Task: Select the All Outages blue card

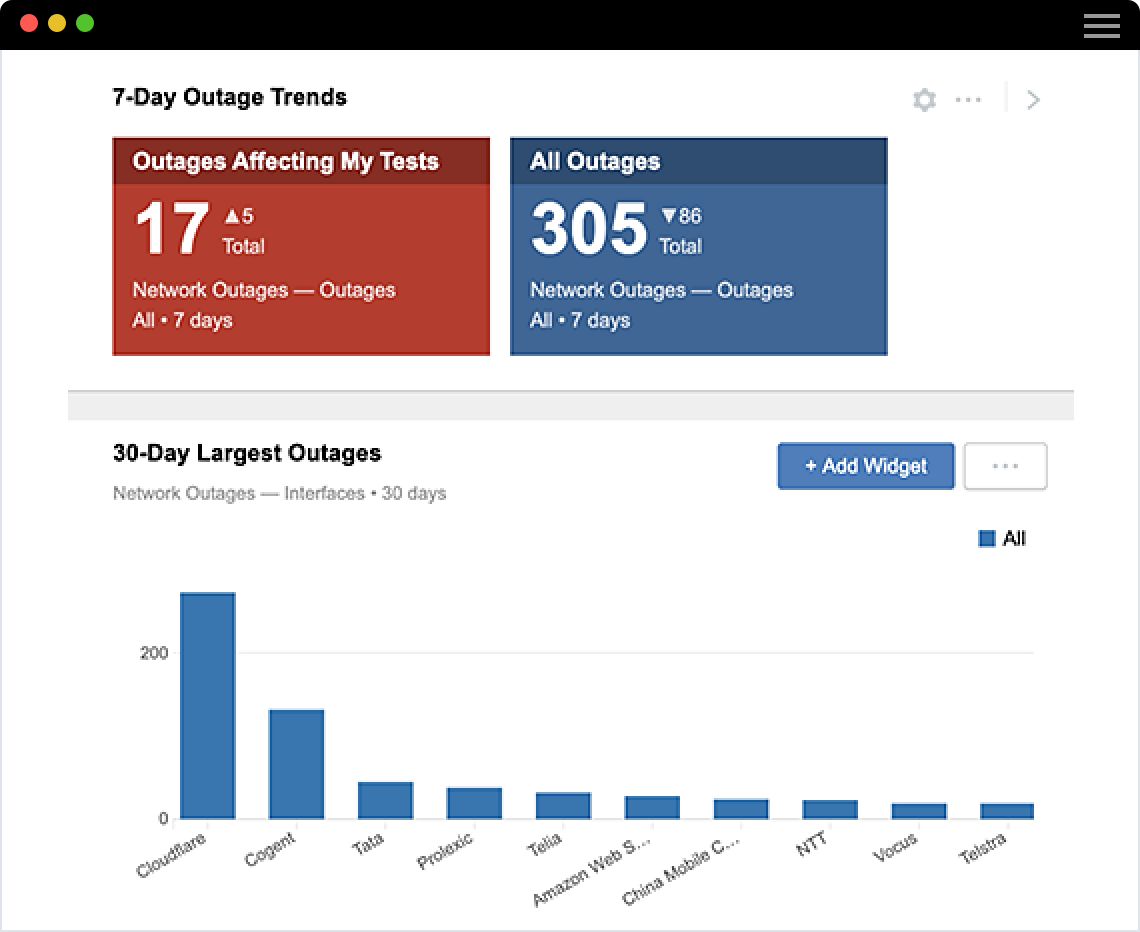Action: (x=698, y=246)
